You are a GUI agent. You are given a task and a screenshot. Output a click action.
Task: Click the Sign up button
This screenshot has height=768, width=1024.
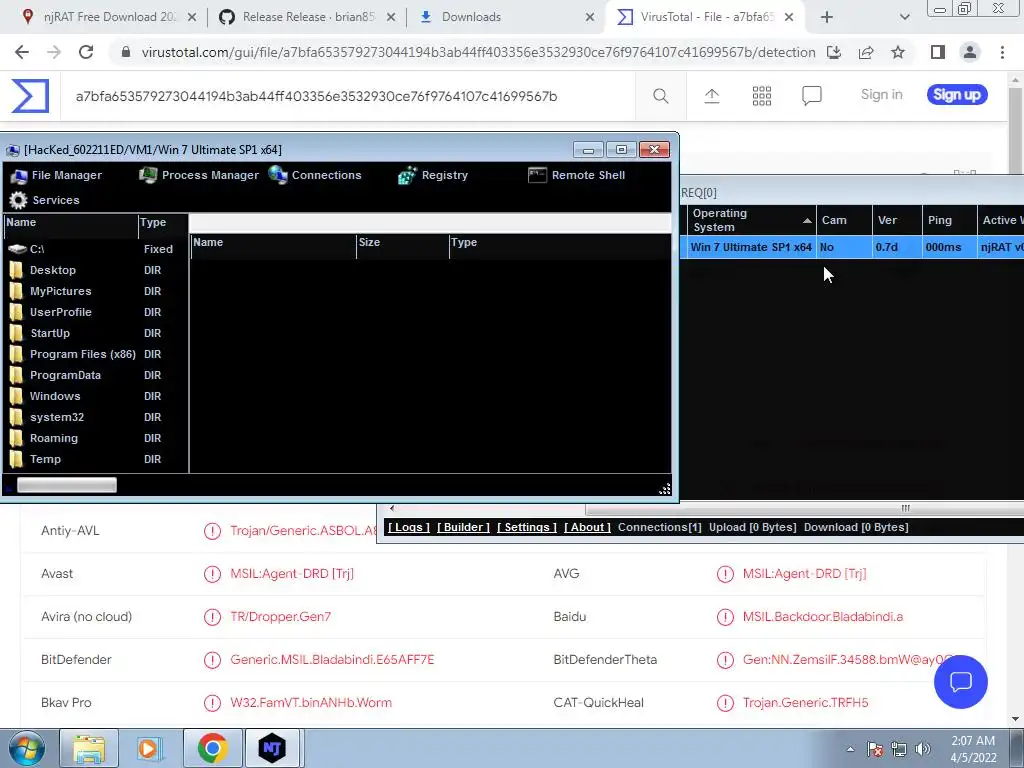pyautogui.click(x=957, y=95)
